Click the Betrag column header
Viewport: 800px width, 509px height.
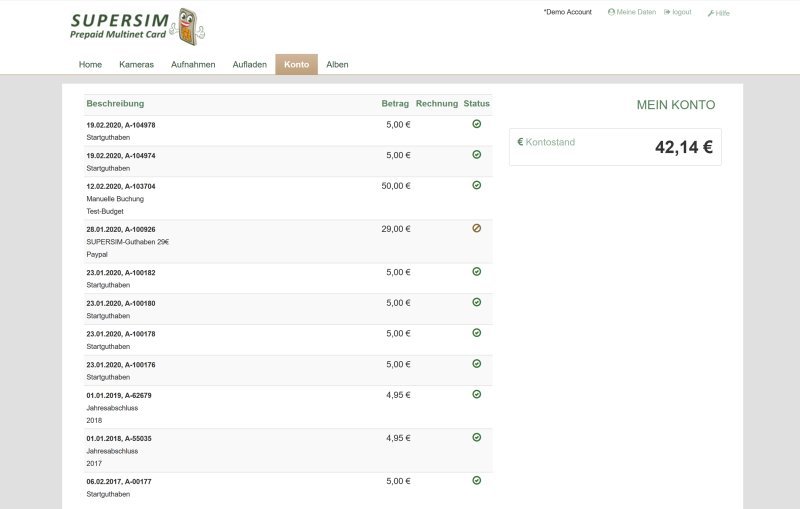(x=395, y=104)
